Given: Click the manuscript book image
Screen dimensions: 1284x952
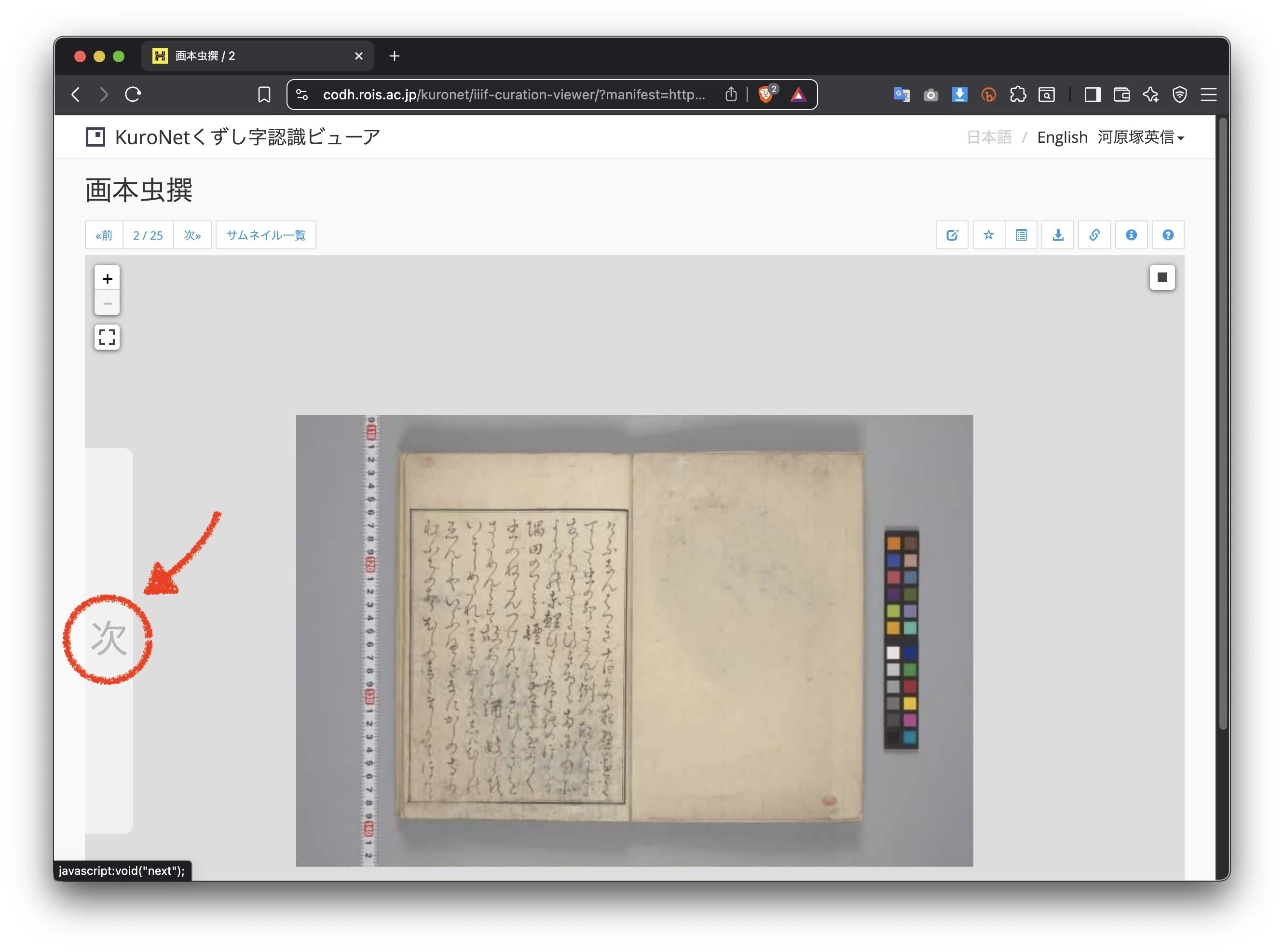Looking at the screenshot, I should pyautogui.click(x=634, y=640).
